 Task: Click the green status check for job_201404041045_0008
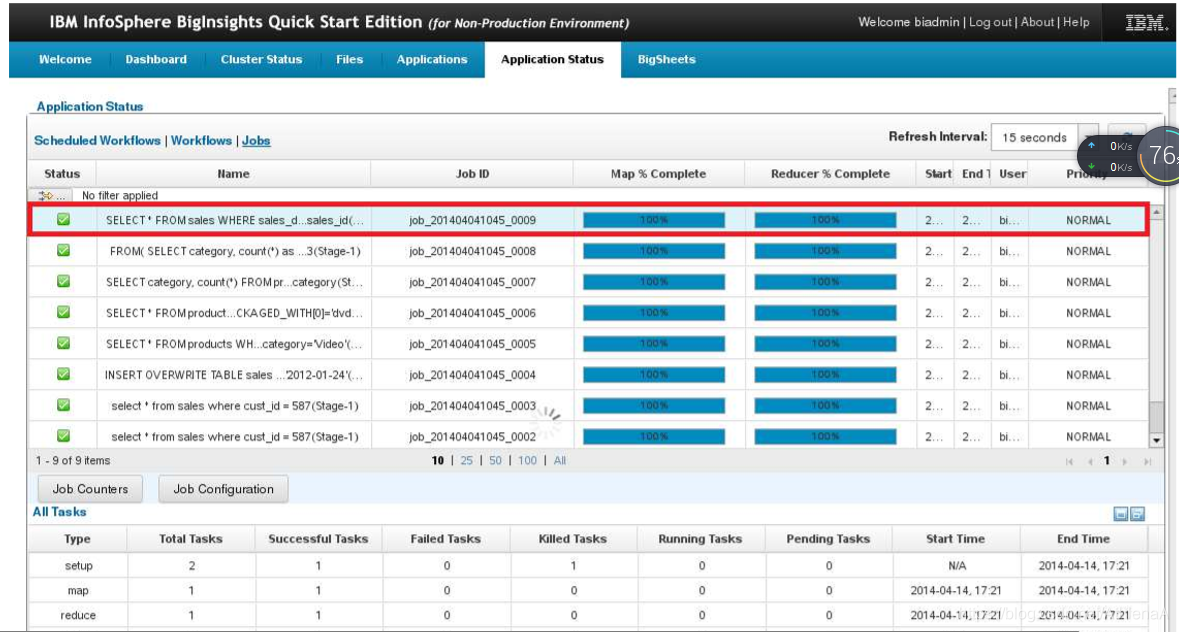pyautogui.click(x=63, y=250)
